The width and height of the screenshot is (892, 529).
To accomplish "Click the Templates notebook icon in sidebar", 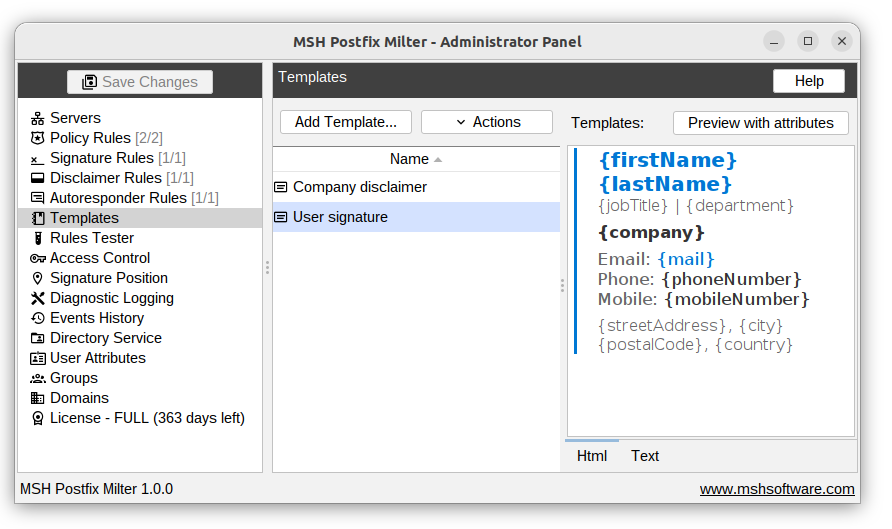I will tap(38, 218).
